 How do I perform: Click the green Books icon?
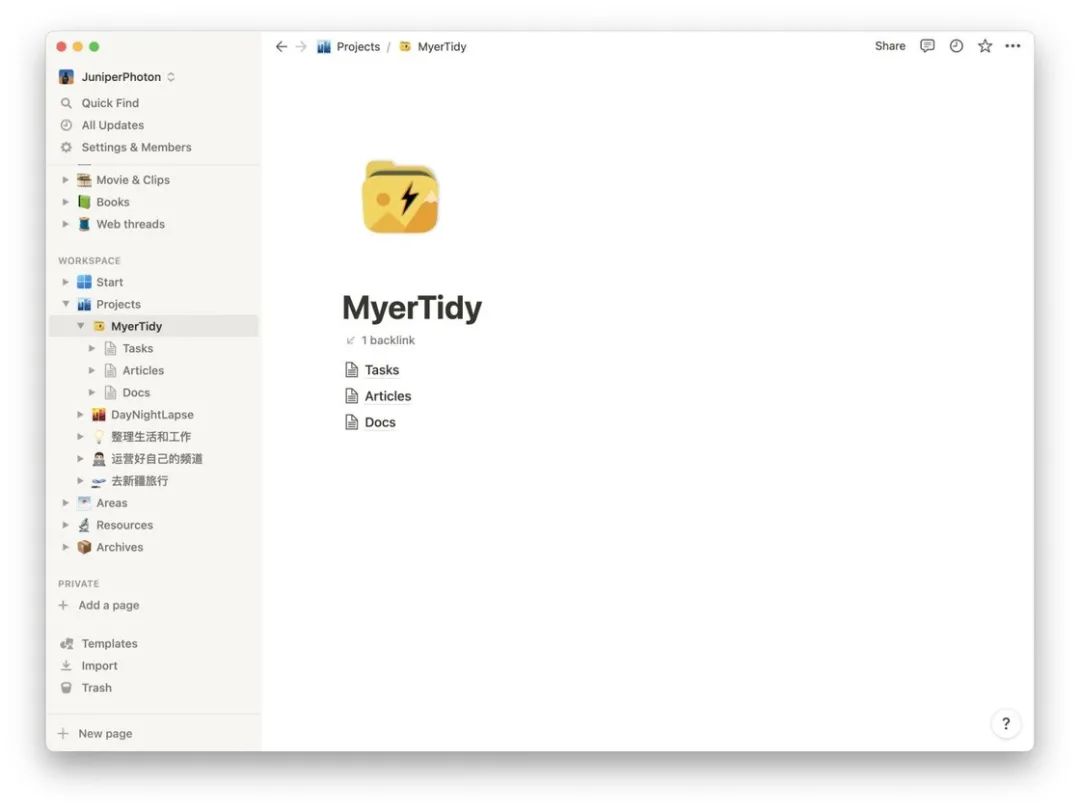tap(84, 202)
